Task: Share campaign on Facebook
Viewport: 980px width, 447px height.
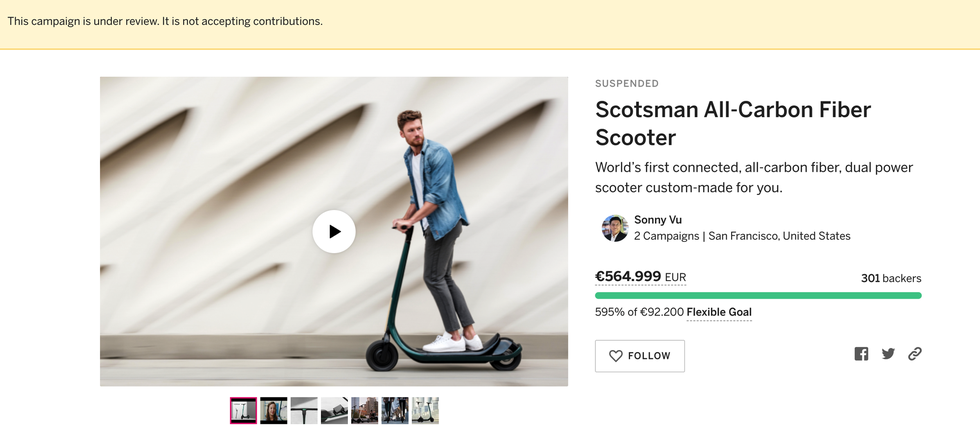Action: tap(861, 354)
